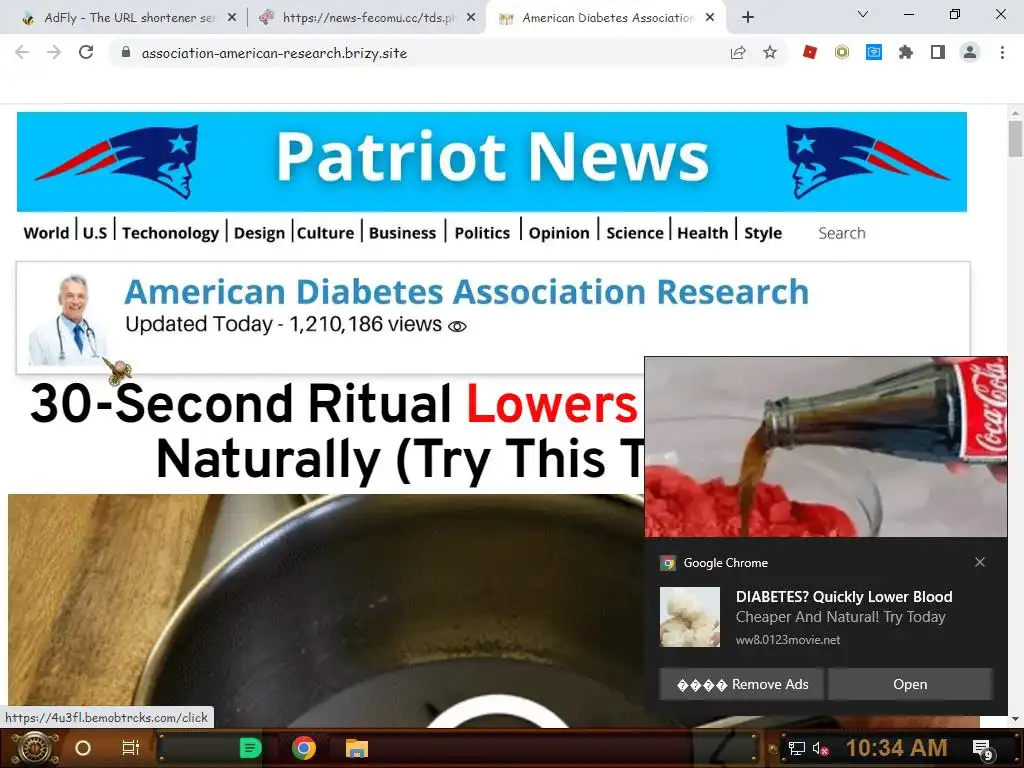This screenshot has width=1024, height=768.
Task: Open the U.S news section
Action: tap(95, 233)
